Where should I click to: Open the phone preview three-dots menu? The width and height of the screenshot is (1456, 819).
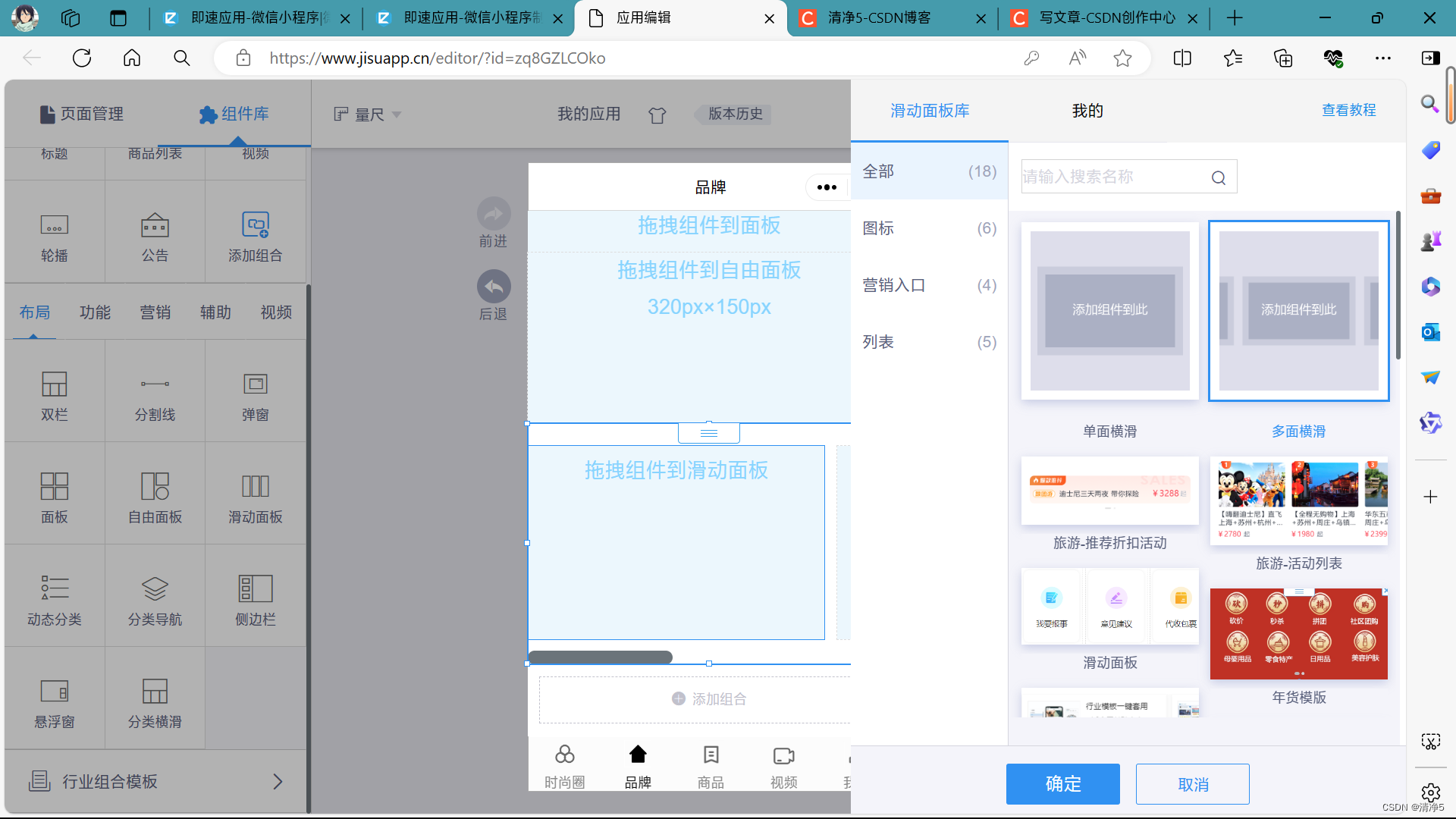[x=827, y=187]
